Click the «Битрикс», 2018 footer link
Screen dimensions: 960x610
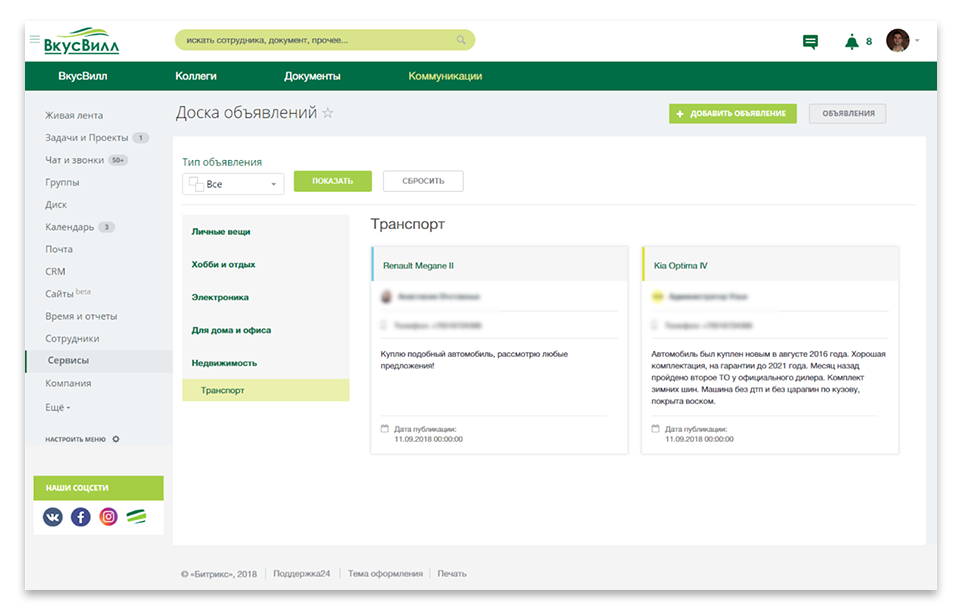point(219,574)
